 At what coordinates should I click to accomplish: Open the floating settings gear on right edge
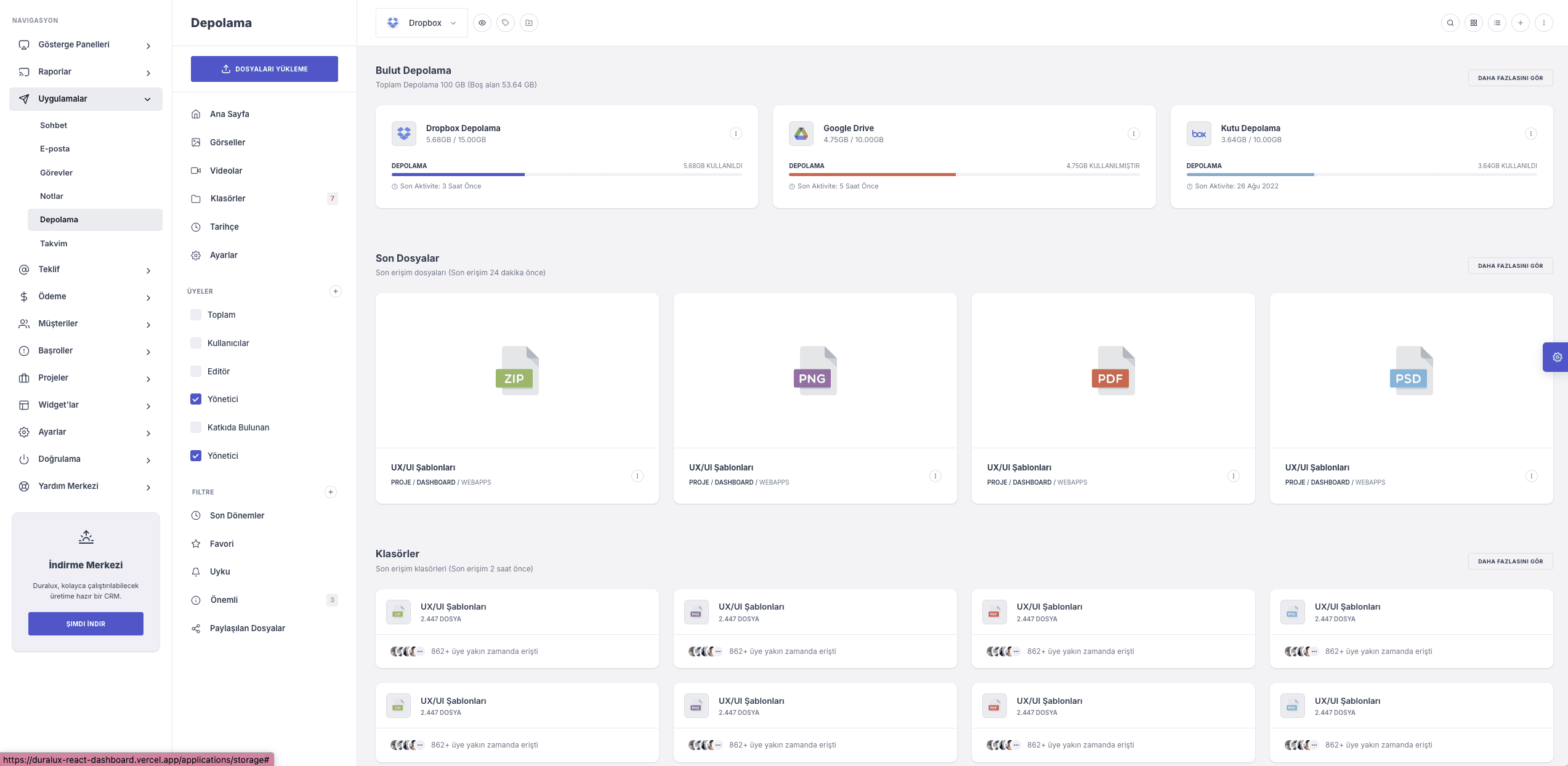1556,357
